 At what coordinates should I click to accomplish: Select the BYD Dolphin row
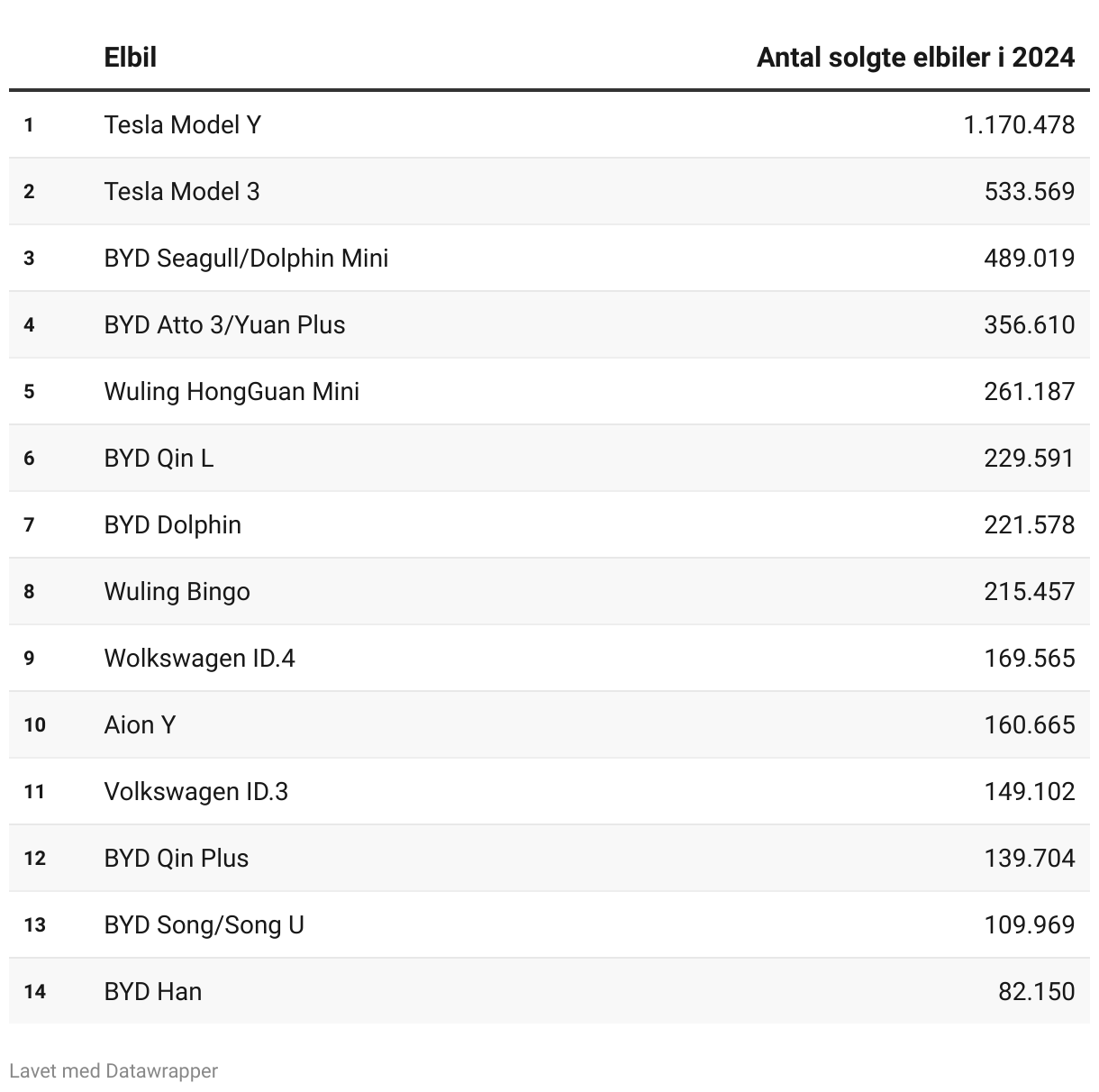[172, 524]
